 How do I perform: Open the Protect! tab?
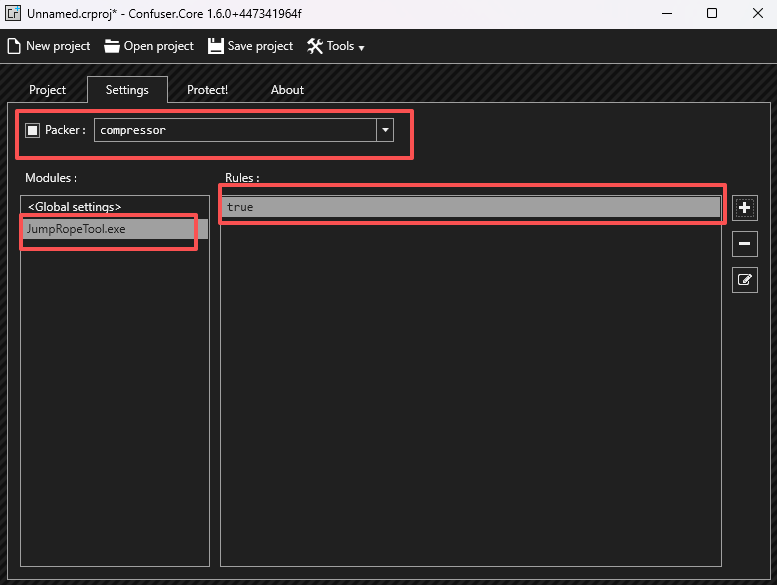[207, 90]
